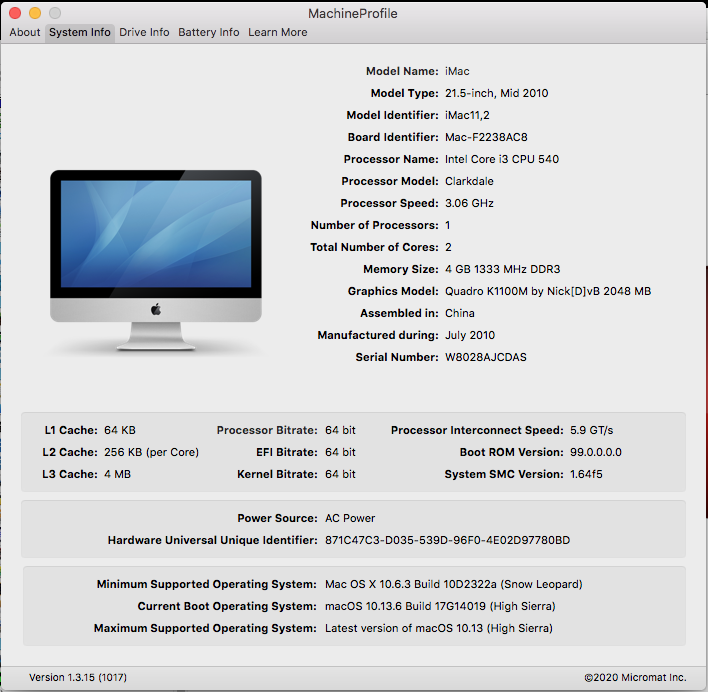This screenshot has width=708, height=692.
Task: Click Maximum Supported OS Latest version value
Action: (x=439, y=628)
